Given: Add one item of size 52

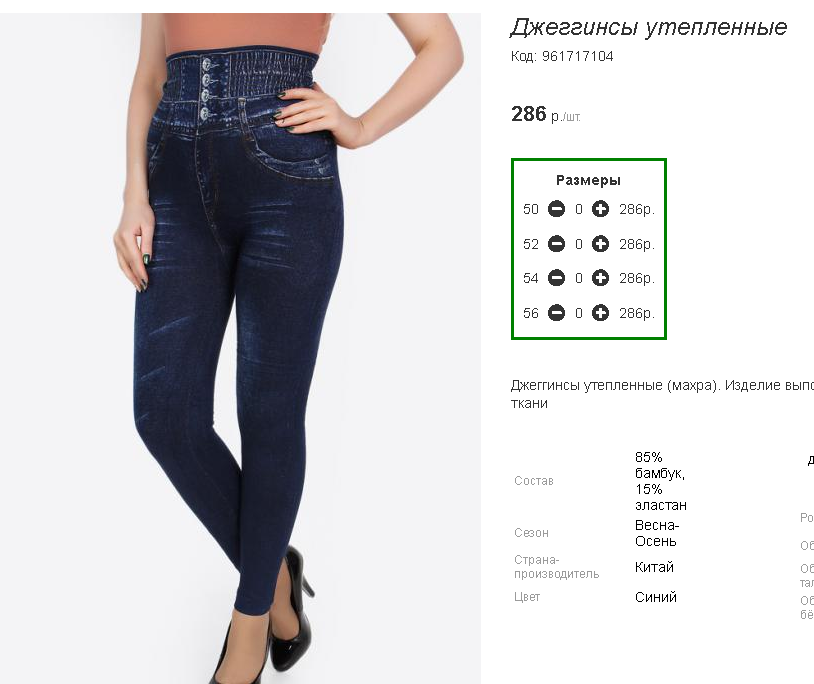Looking at the screenshot, I should (600, 244).
